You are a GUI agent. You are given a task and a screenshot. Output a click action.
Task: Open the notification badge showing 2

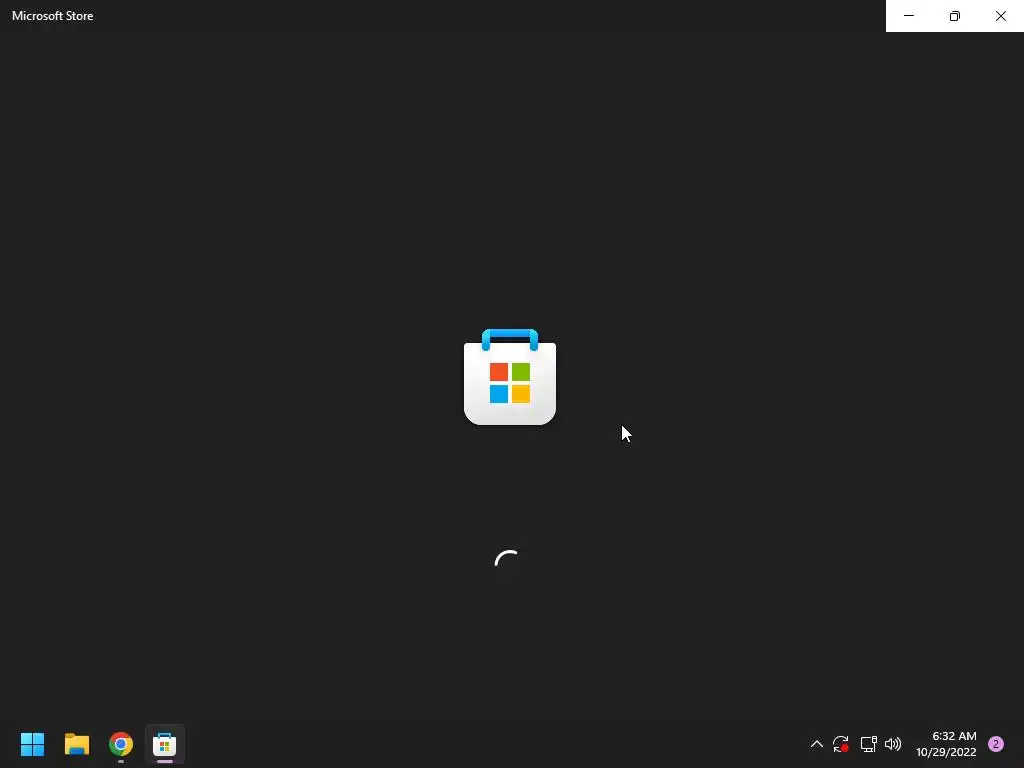(x=996, y=744)
